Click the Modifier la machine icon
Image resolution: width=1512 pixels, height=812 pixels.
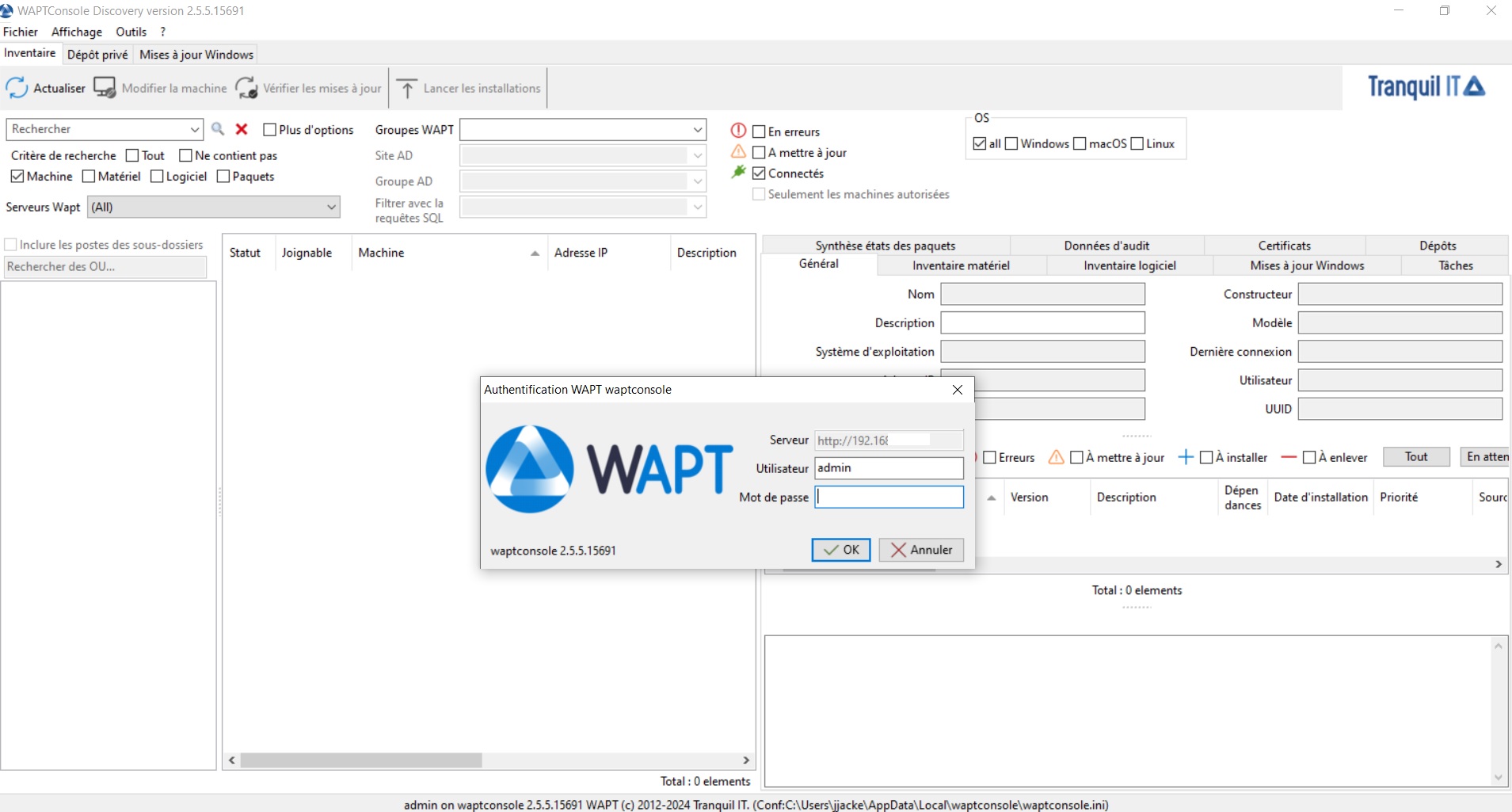coord(105,88)
